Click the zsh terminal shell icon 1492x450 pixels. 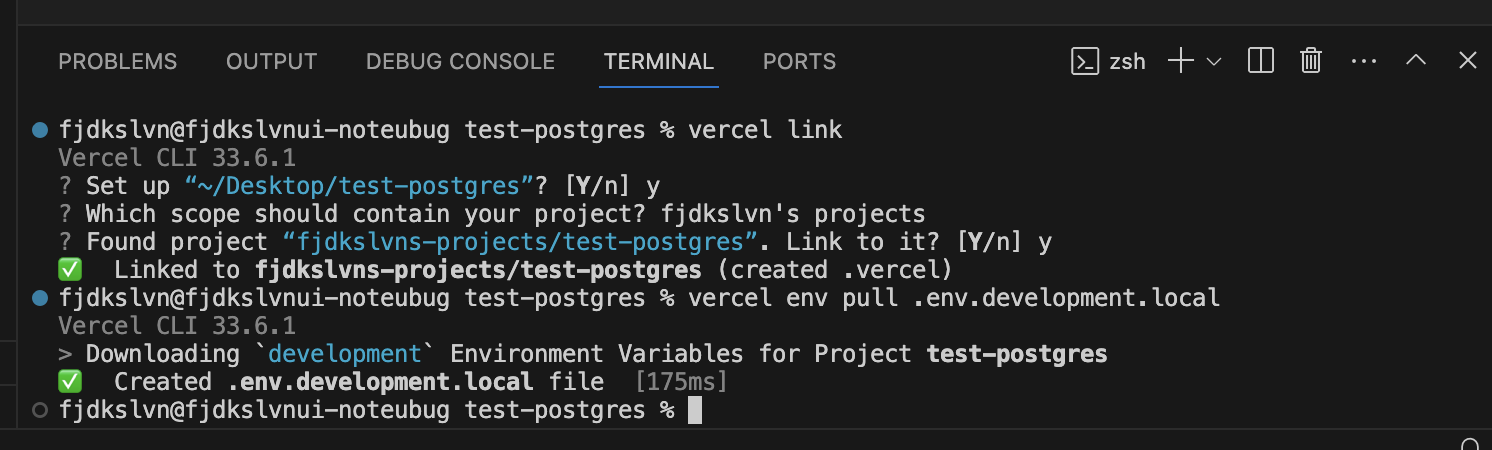pyautogui.click(x=1085, y=61)
